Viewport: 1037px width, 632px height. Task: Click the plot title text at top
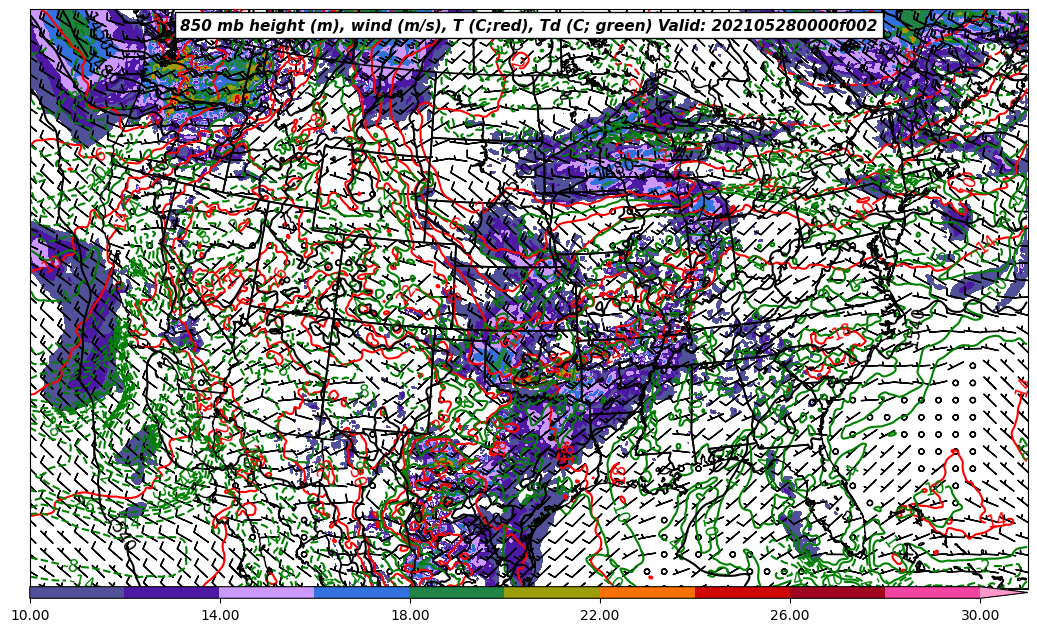pyautogui.click(x=528, y=26)
